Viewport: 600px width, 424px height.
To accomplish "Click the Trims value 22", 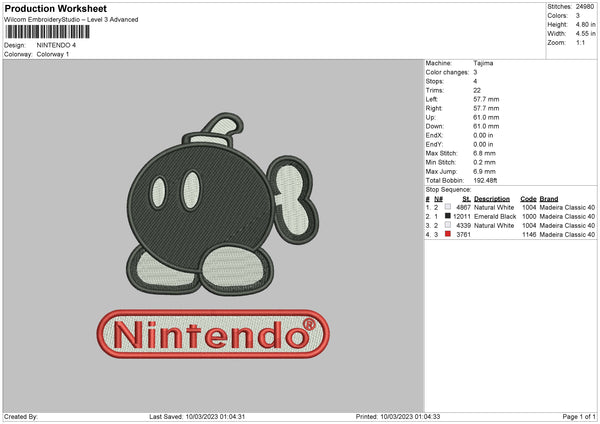I will point(477,90).
